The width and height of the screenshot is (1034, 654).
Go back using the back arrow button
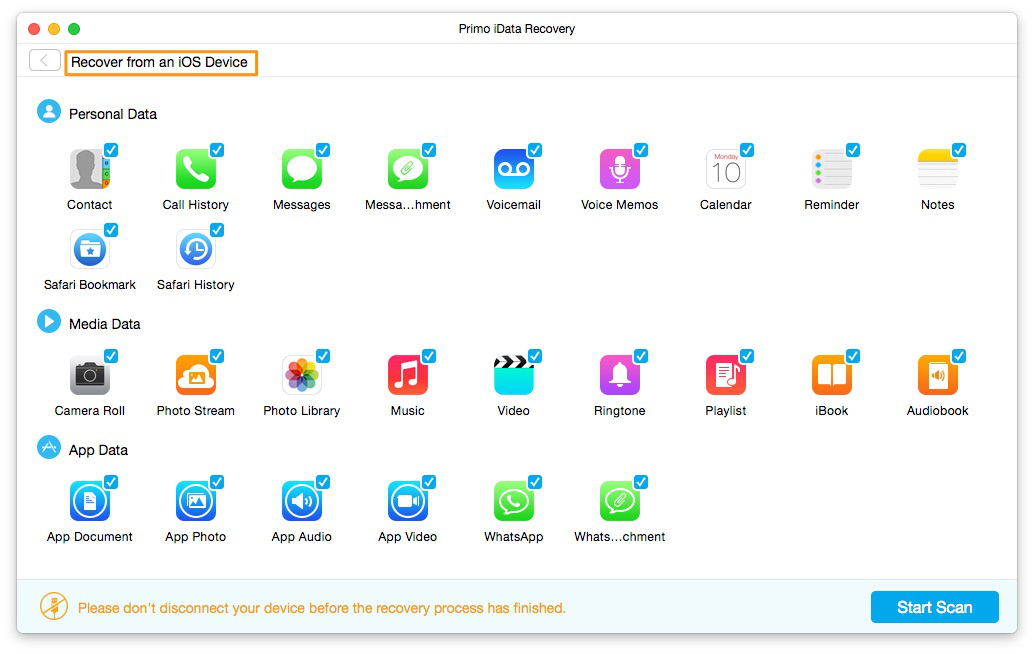45,61
